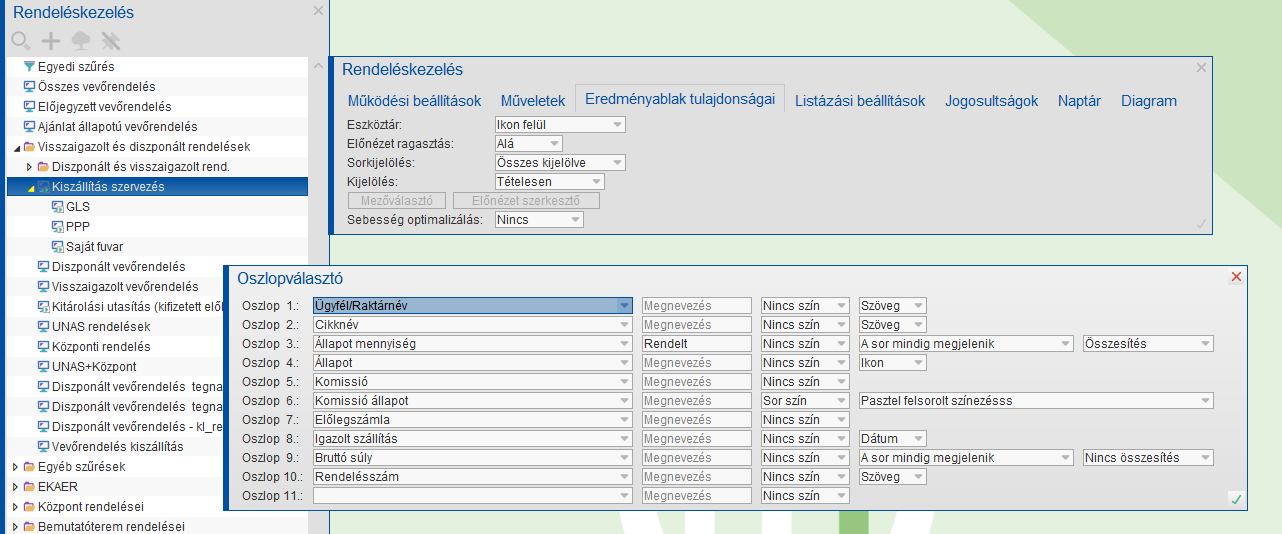Open the Sorkijelölés dropdown
This screenshot has height=534, width=1282.
pos(560,163)
